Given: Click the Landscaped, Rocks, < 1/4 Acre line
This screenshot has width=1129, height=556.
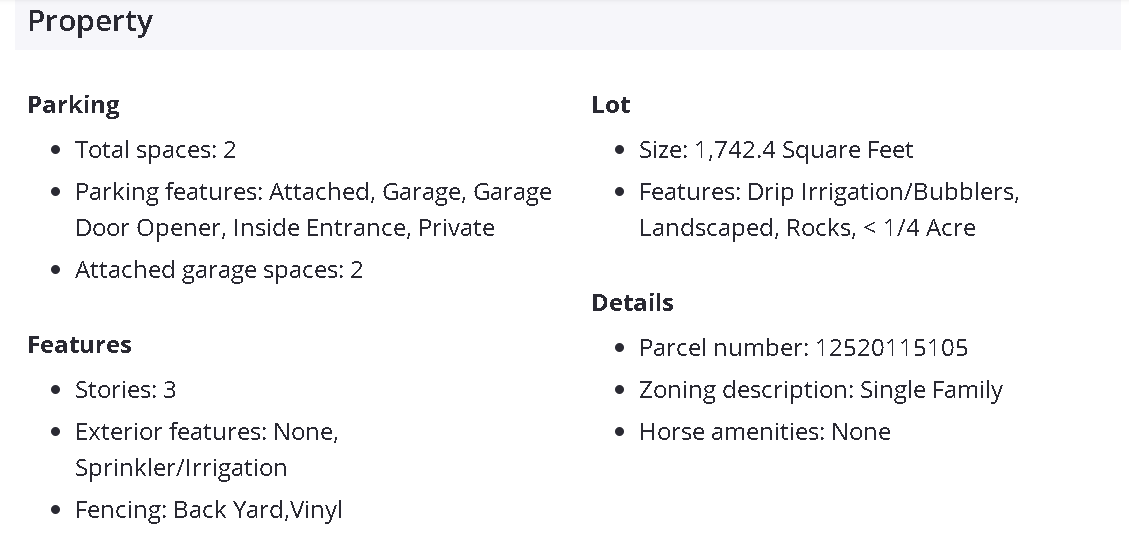Looking at the screenshot, I should (x=807, y=228).
